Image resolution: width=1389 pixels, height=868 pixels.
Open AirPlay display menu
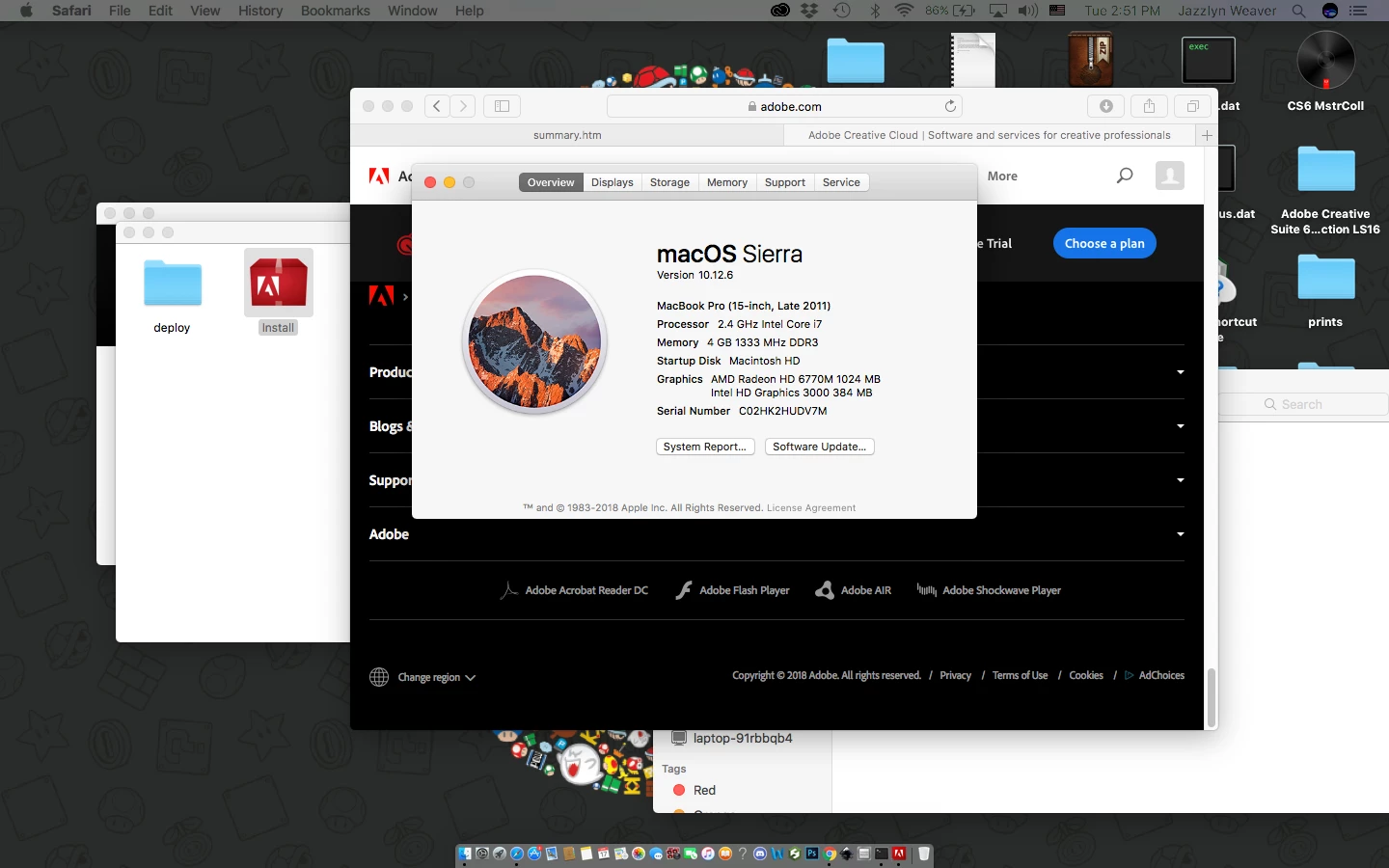click(x=998, y=11)
